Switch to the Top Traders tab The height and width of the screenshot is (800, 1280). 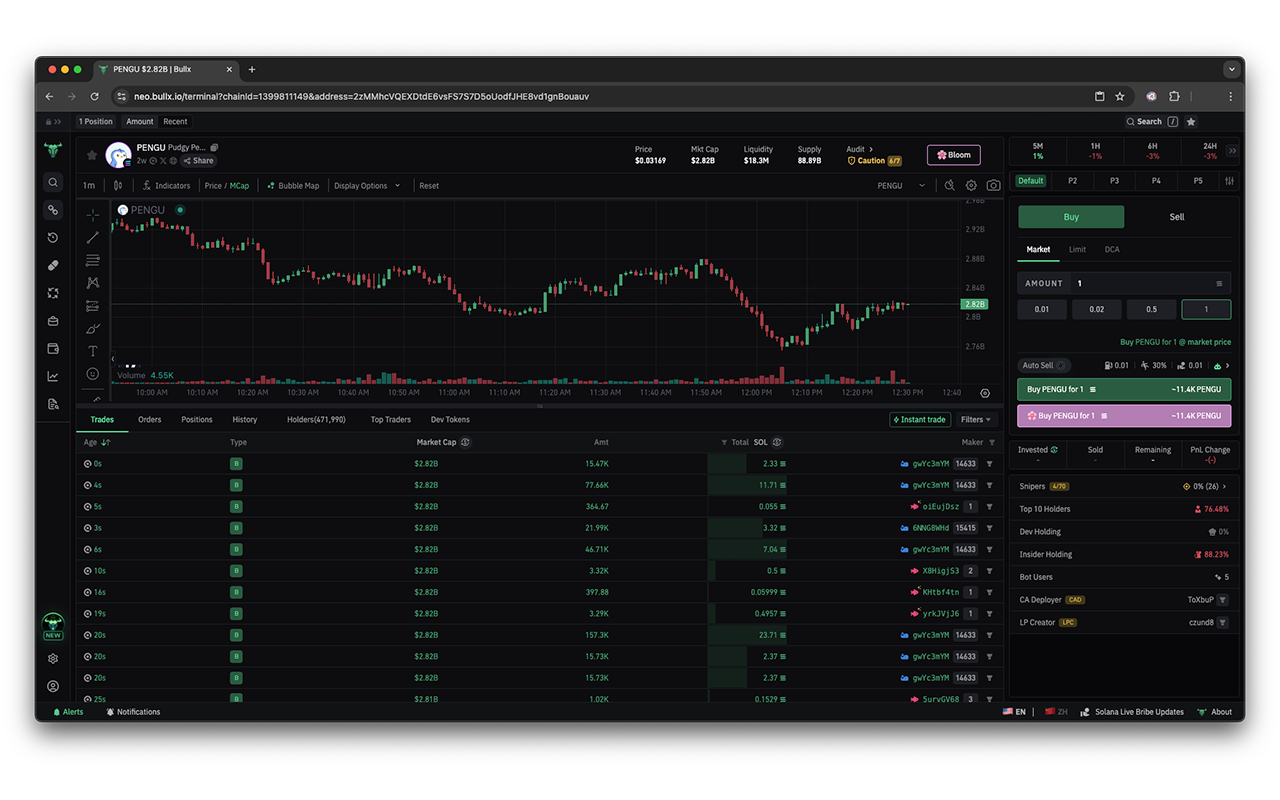pos(391,420)
